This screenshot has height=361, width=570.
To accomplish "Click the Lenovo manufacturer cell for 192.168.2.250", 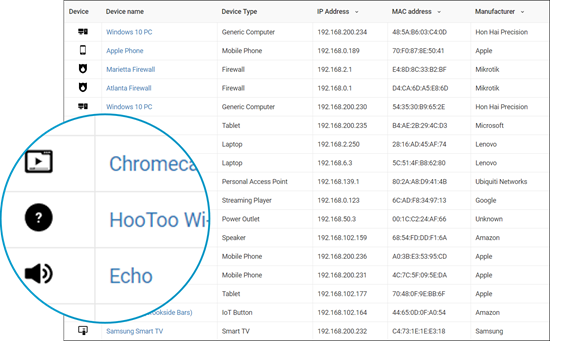I will 486,144.
